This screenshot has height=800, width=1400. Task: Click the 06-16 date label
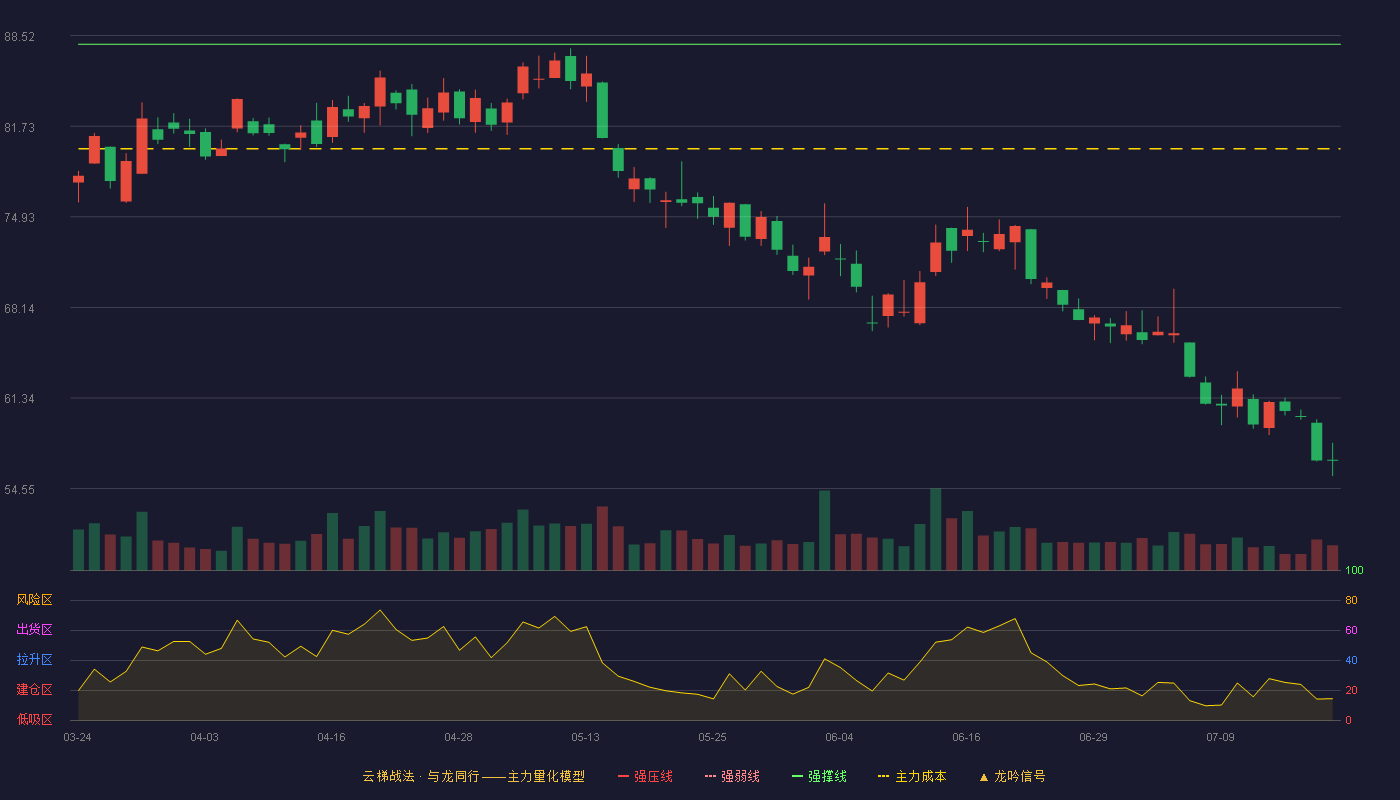coord(966,737)
